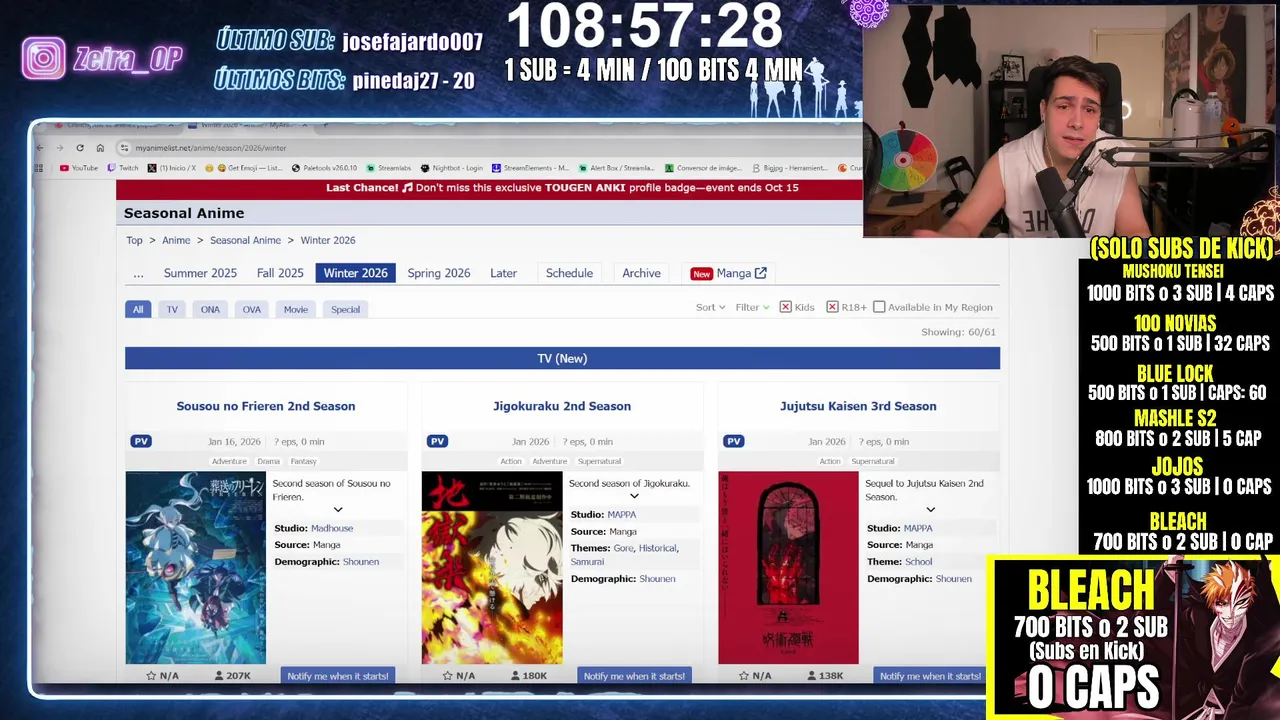Screen dimensions: 1280x720
Task: Switch to the Spring 2026 season
Action: (x=438, y=273)
